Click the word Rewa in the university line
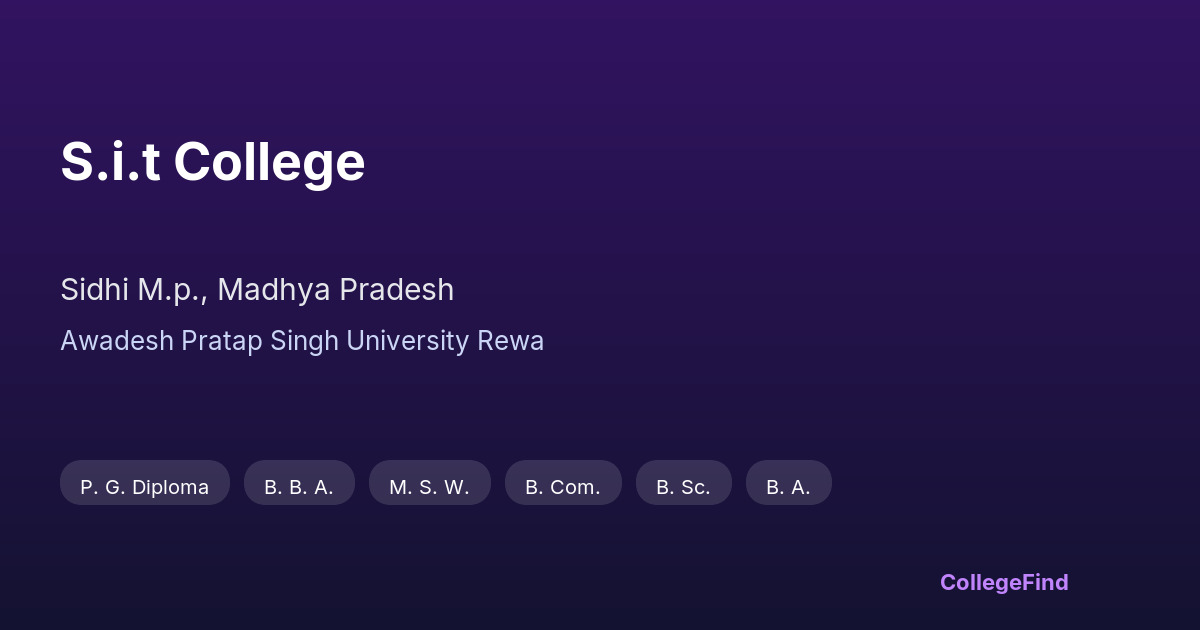The width and height of the screenshot is (1200, 630). 510,341
